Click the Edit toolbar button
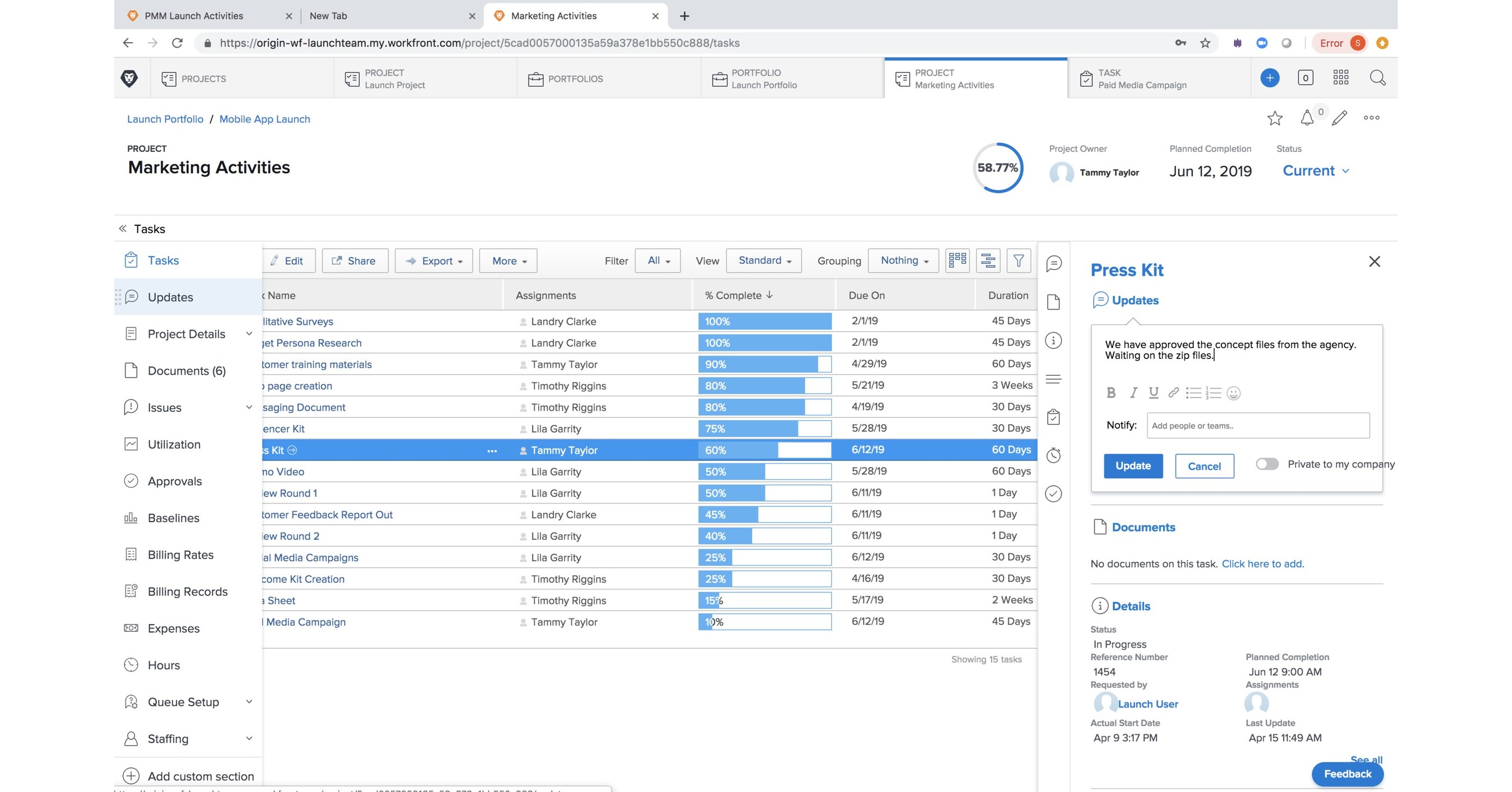Image resolution: width=1512 pixels, height=792 pixels. (289, 260)
